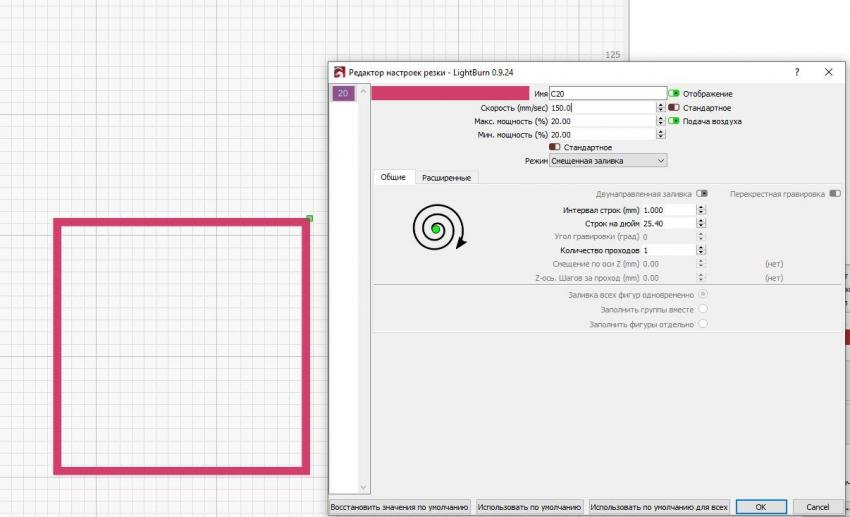The width and height of the screenshot is (850, 517).
Task: Switch to the Общие tab
Action: click(x=393, y=177)
